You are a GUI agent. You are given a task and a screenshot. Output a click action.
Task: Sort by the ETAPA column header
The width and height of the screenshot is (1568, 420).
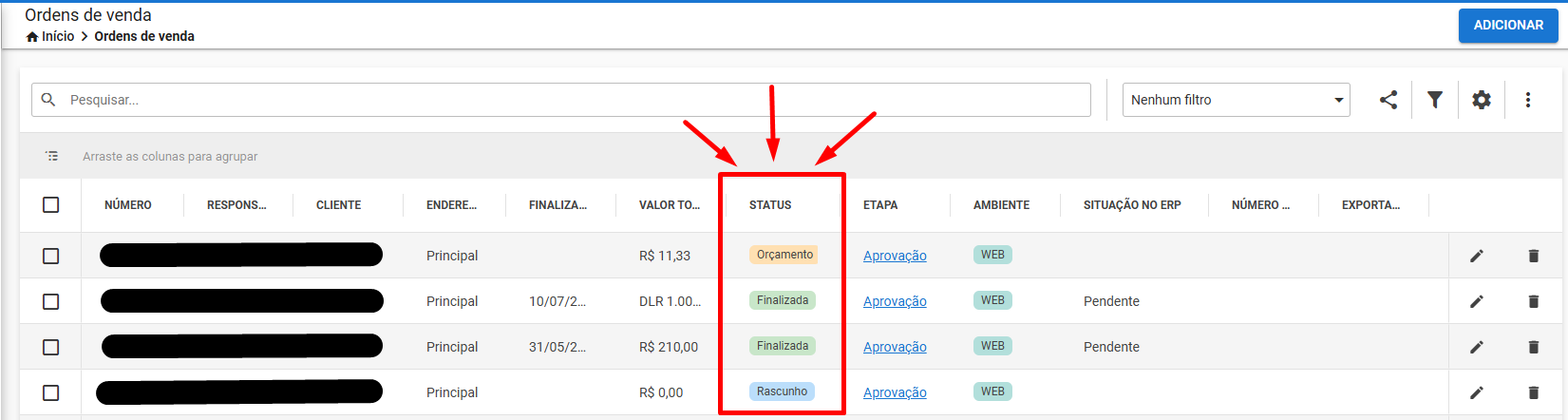pos(880,205)
